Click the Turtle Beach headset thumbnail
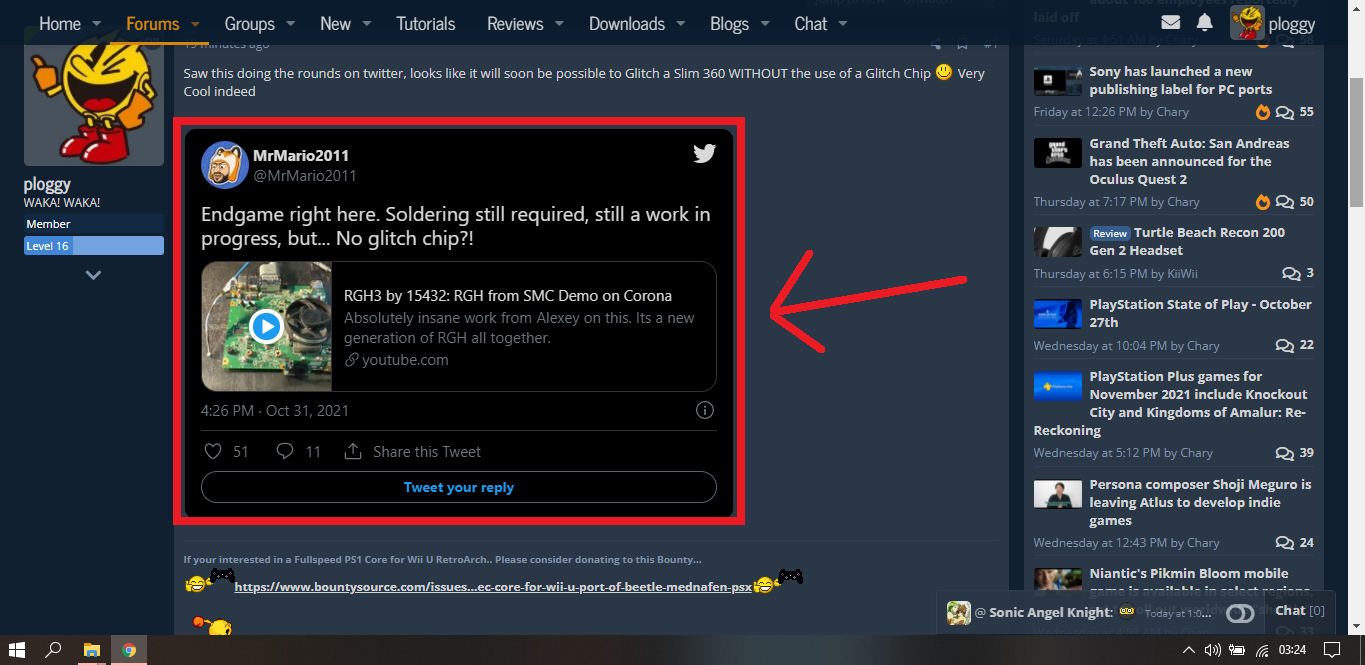Screen dimensions: 1365x665 point(1058,242)
